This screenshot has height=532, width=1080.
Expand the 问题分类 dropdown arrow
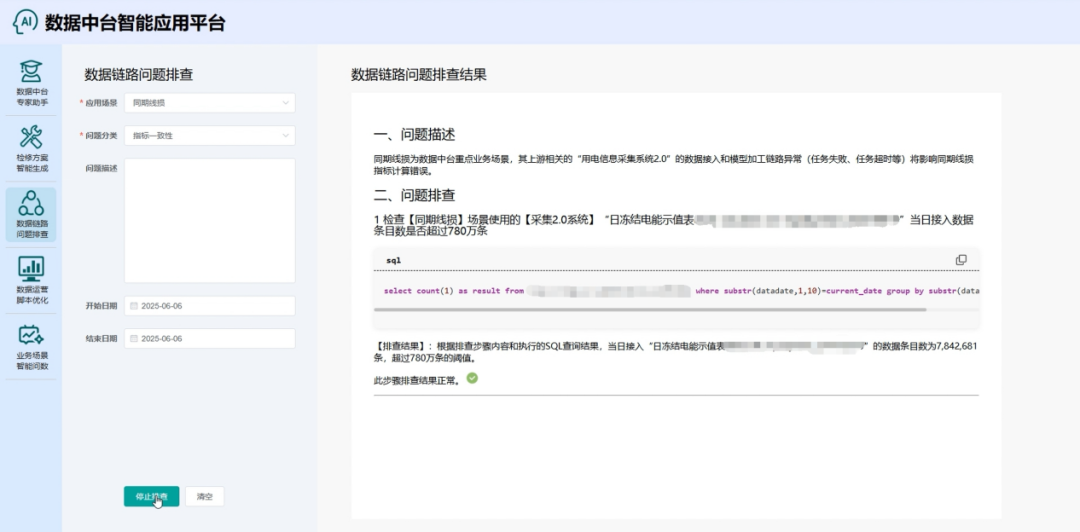[286, 135]
